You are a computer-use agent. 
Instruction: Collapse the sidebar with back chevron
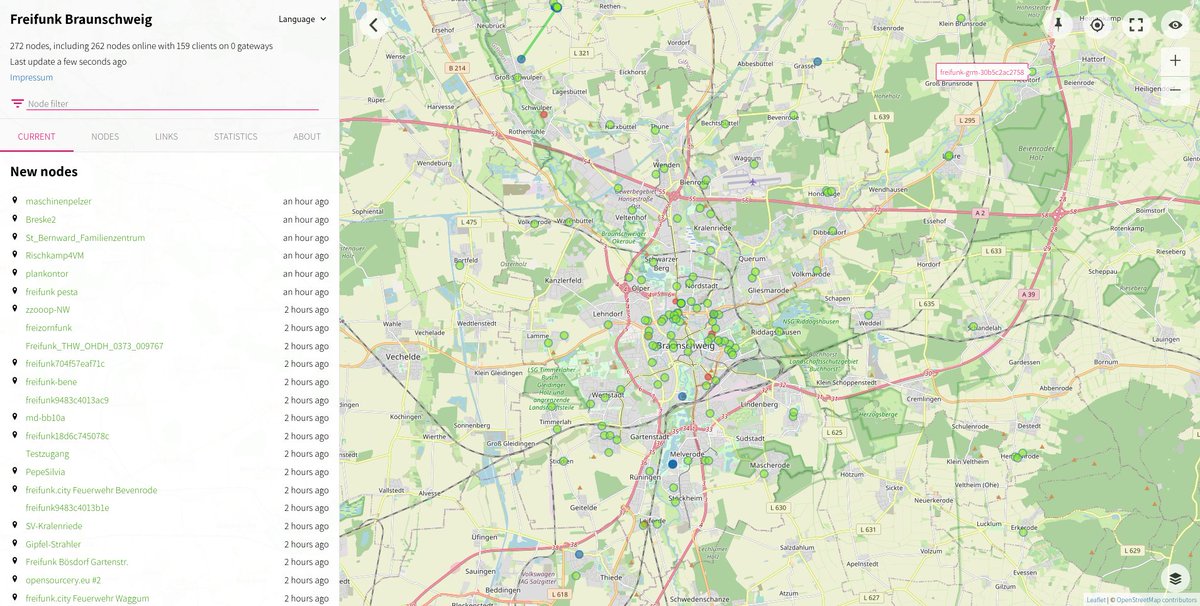[373, 25]
